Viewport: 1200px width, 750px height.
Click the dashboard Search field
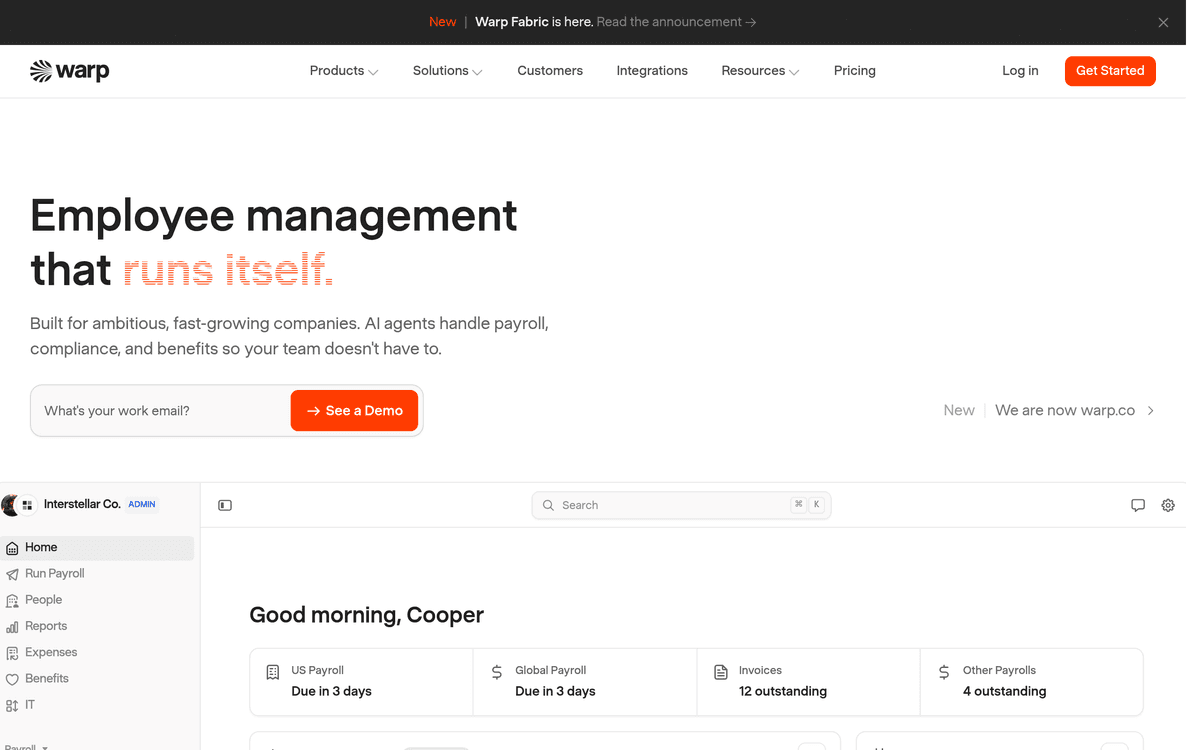[x=681, y=505]
